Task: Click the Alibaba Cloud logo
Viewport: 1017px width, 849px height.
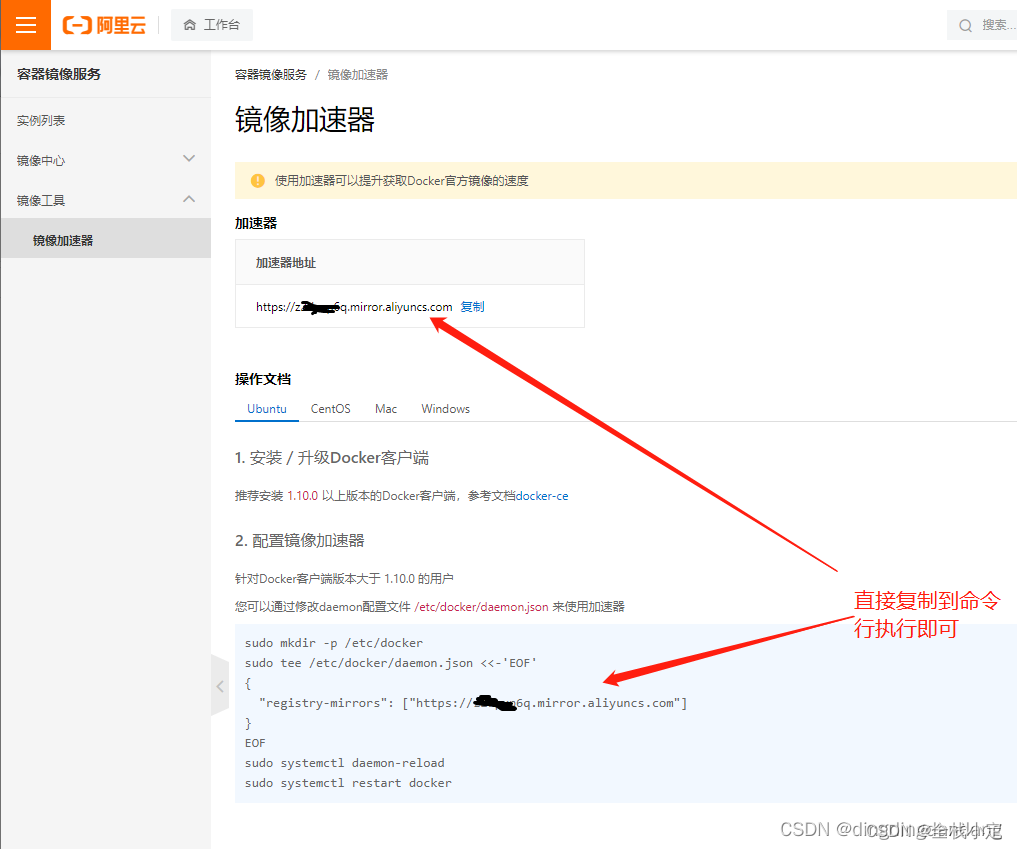Action: [104, 25]
